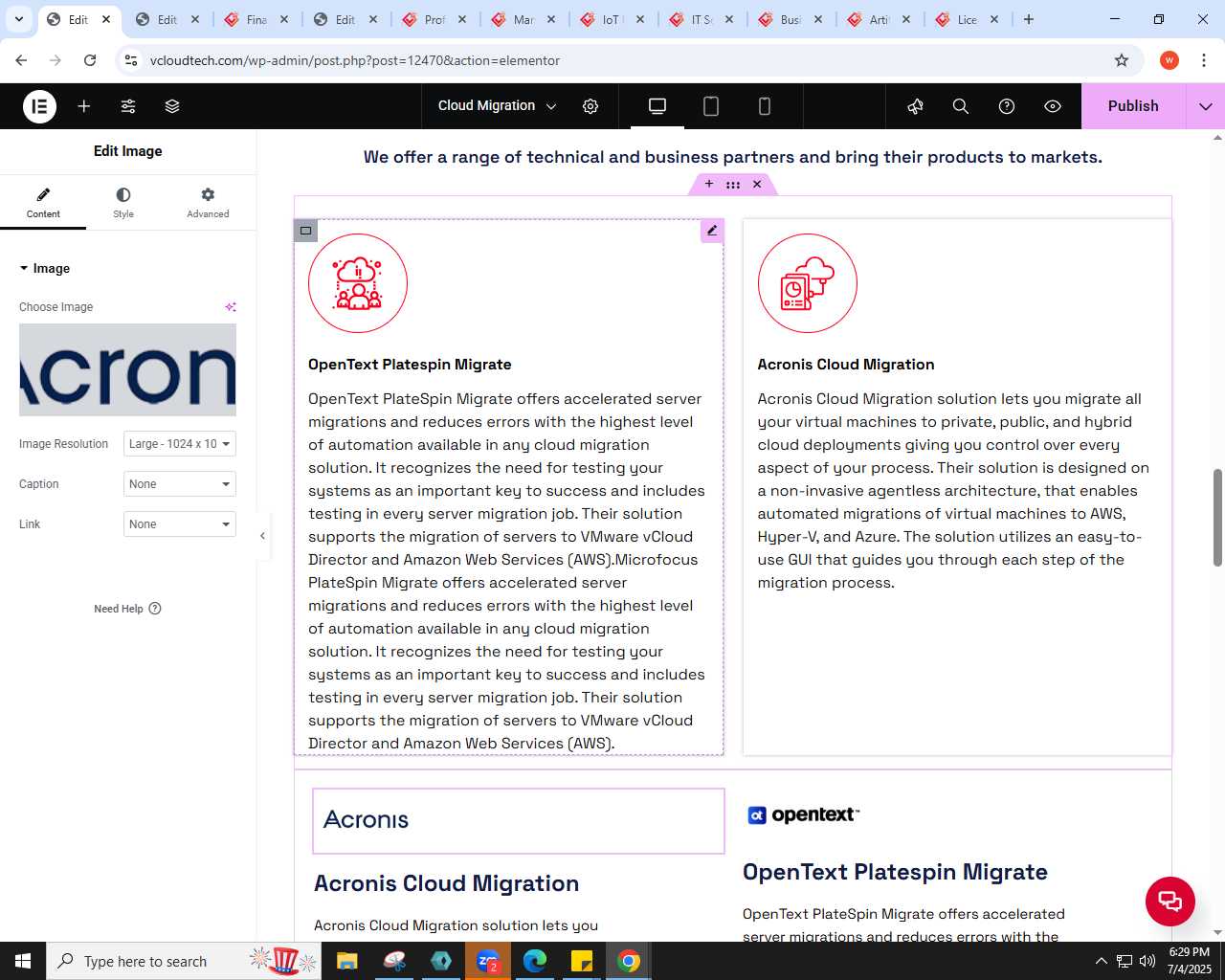Preview changes with the eye icon
This screenshot has height=980, width=1225.
click(x=1053, y=106)
